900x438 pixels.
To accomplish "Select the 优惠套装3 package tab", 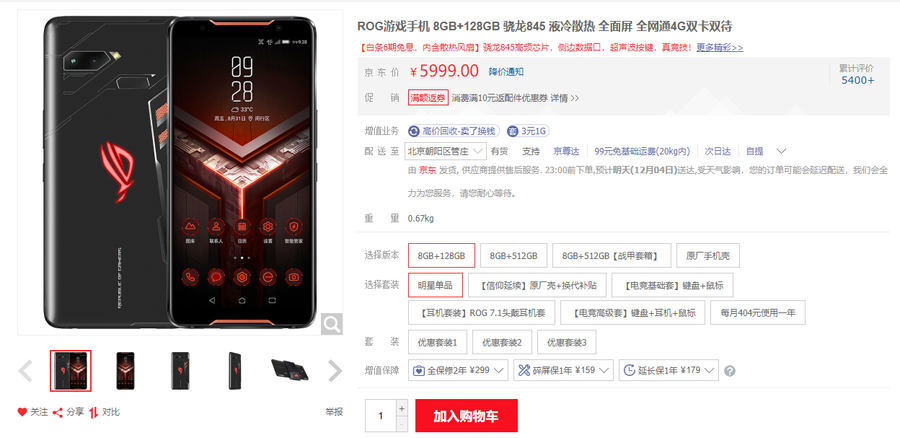I will (567, 342).
